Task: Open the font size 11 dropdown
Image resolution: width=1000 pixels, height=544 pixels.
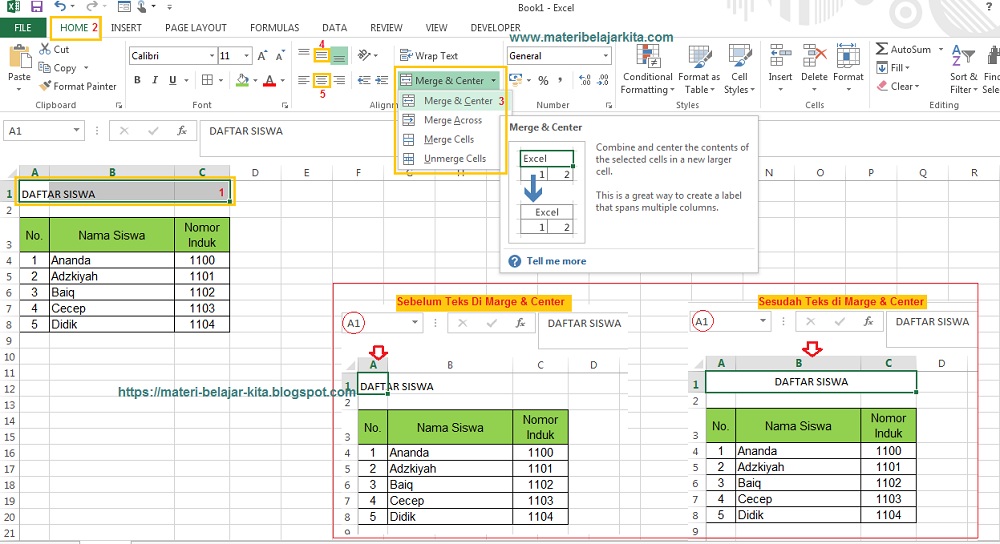Action: point(246,55)
